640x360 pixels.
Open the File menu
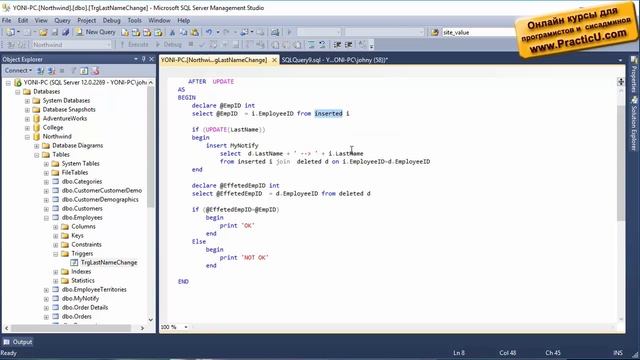[7, 20]
